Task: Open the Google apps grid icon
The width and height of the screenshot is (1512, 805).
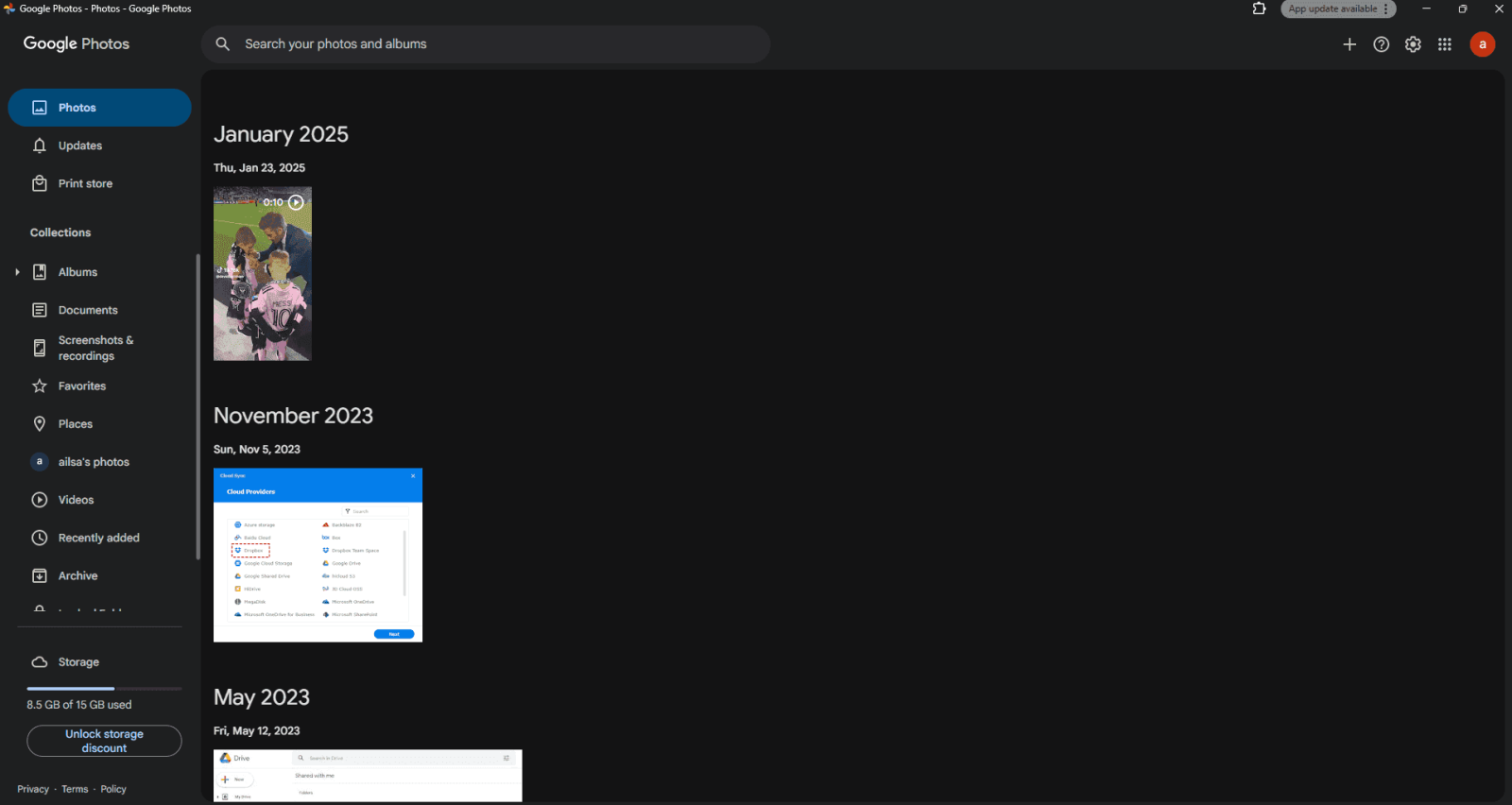Action: (x=1445, y=44)
